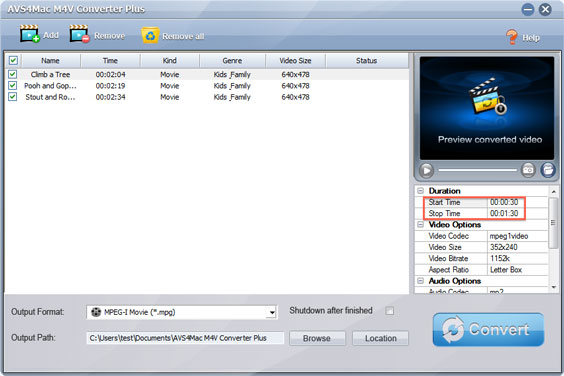Select the Aspect Ratio value Letter Box

tap(506, 269)
